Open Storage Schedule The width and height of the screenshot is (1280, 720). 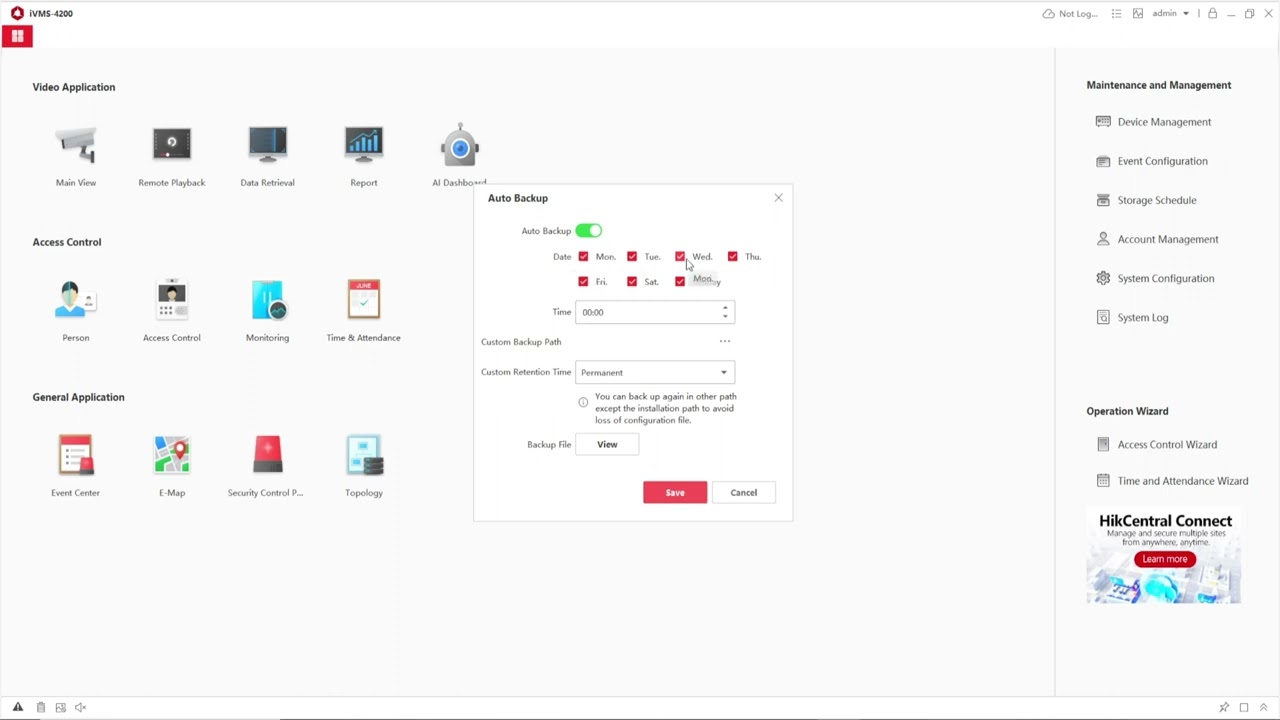tap(1146, 200)
